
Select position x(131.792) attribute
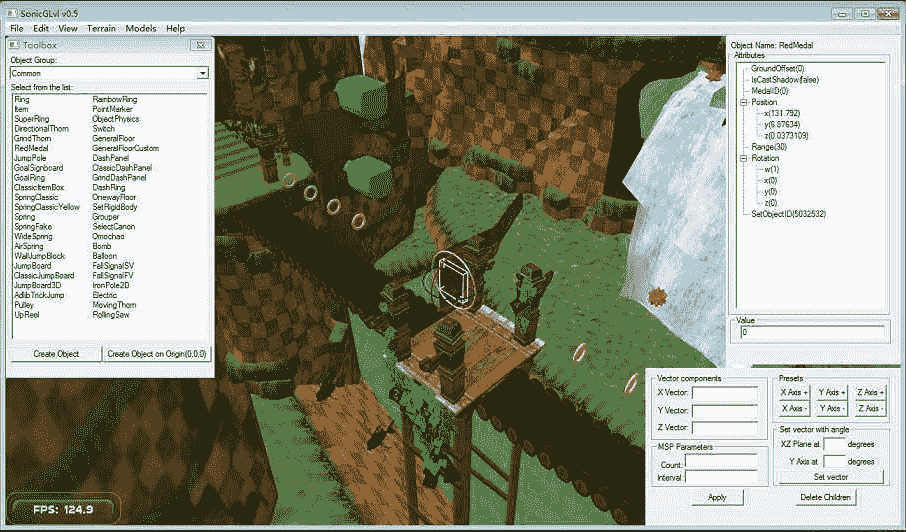[x=781, y=113]
